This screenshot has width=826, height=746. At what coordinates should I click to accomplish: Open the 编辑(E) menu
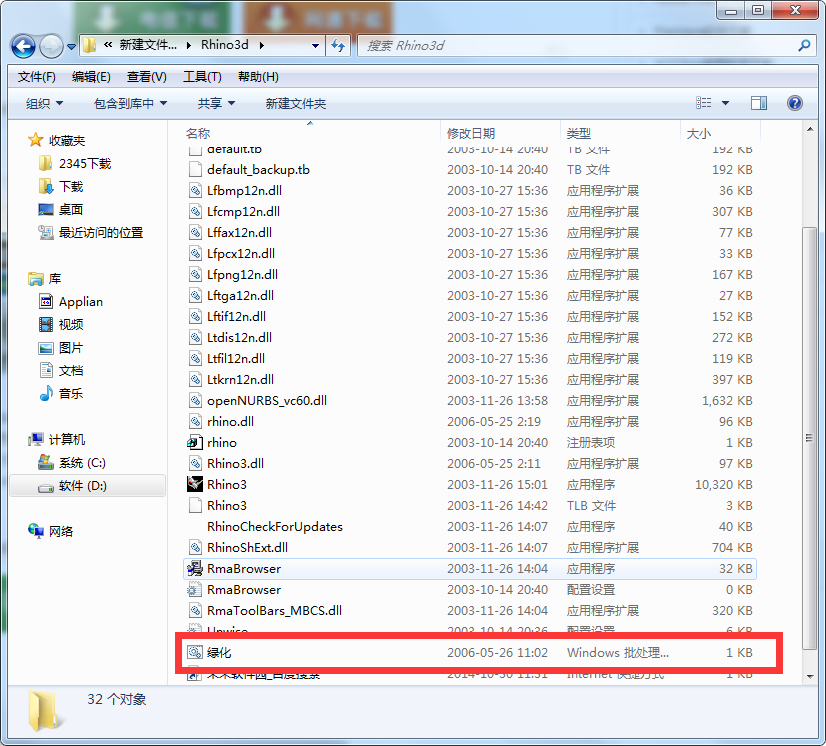click(x=91, y=77)
